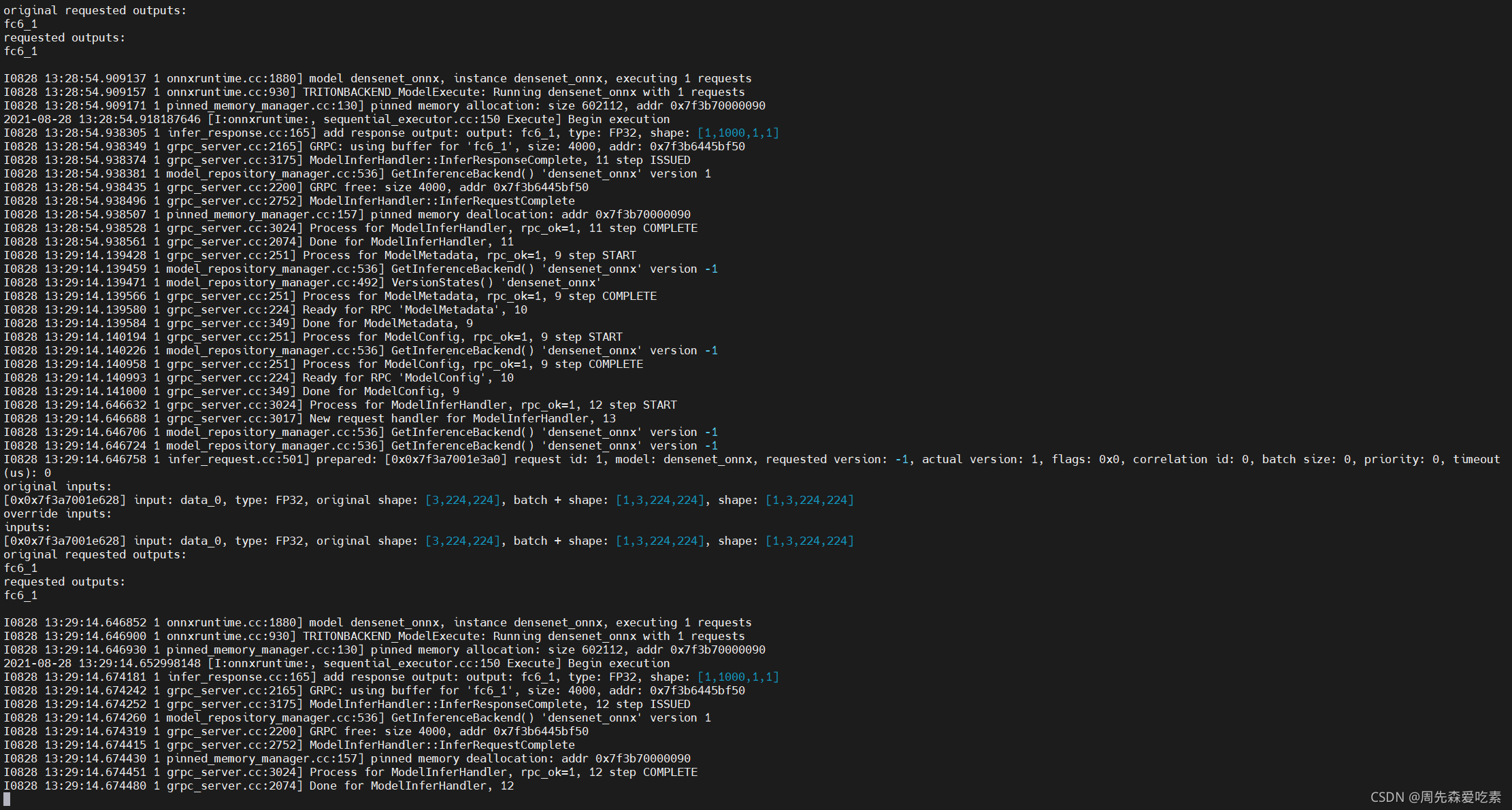Click the "override inputs:" line
This screenshot has height=810, width=1512.
click(58, 513)
